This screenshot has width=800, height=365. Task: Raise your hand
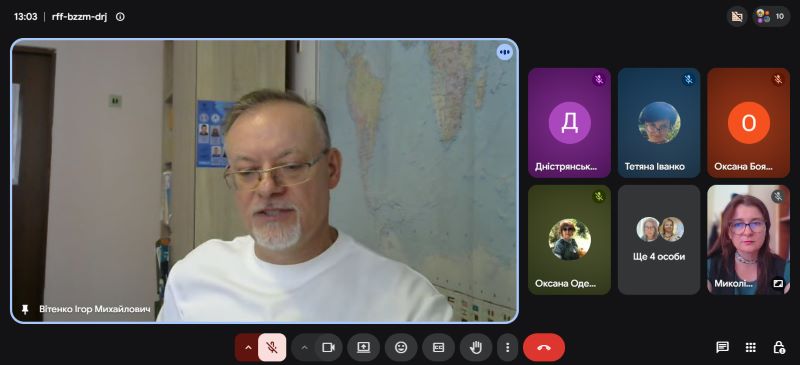tap(476, 348)
